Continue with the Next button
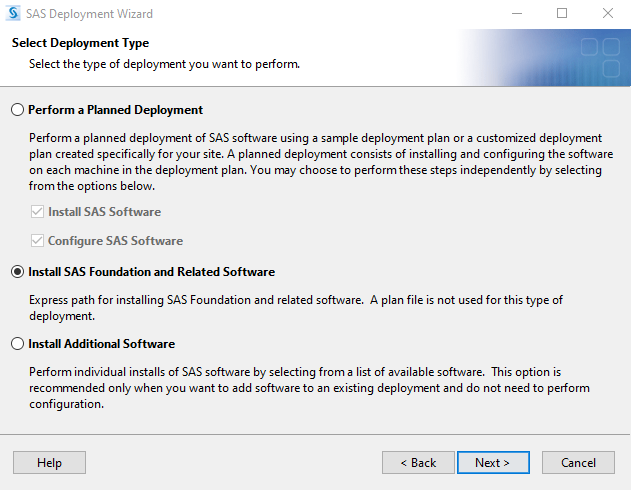 tap(493, 462)
